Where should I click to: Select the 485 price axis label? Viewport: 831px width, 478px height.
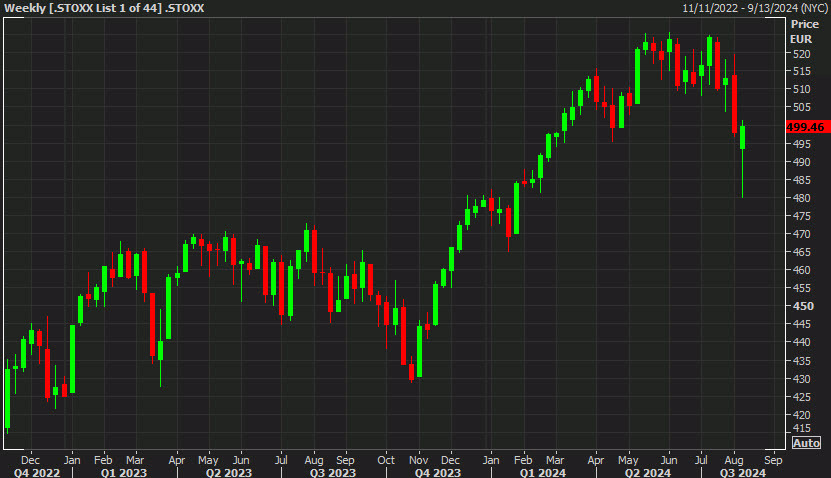[801, 180]
